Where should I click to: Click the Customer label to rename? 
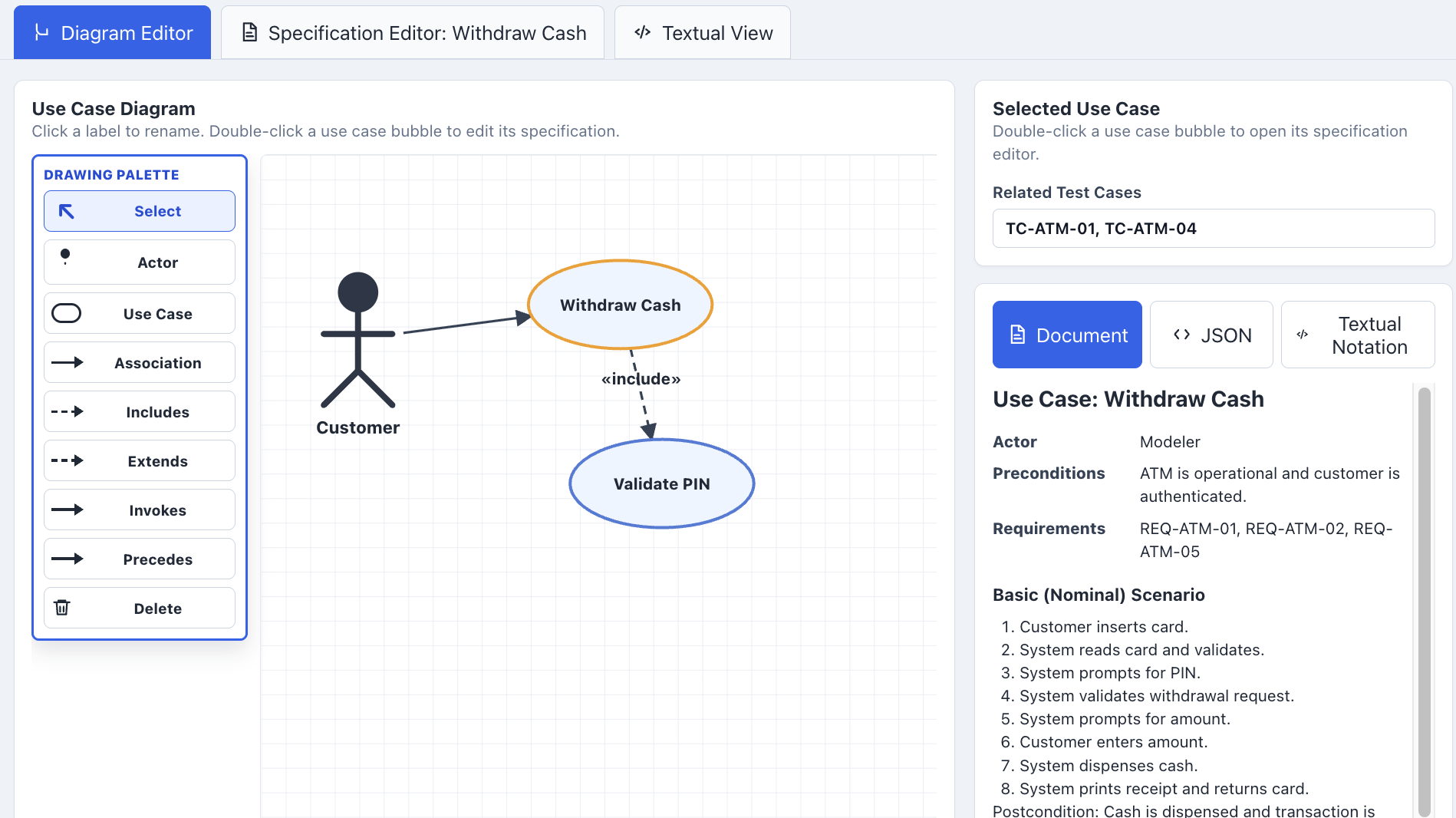(357, 427)
